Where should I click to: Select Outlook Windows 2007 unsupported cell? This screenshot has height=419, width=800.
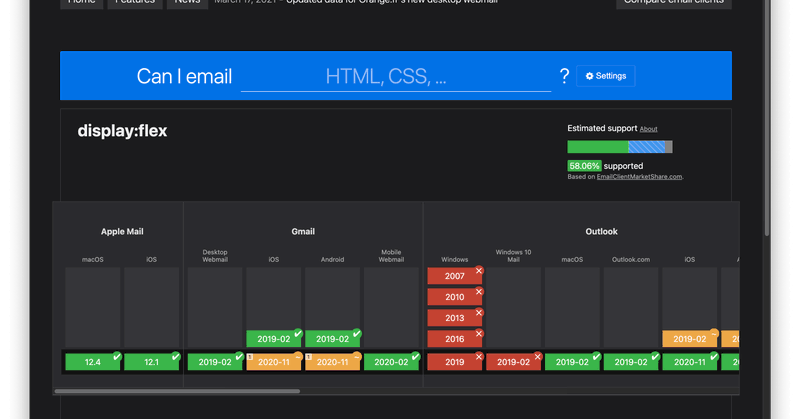[x=455, y=276]
